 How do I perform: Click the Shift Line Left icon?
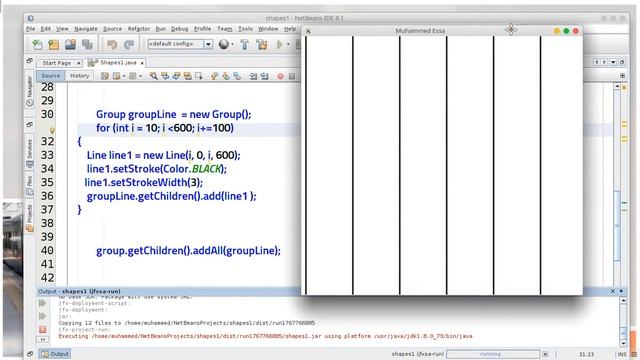[253, 76]
